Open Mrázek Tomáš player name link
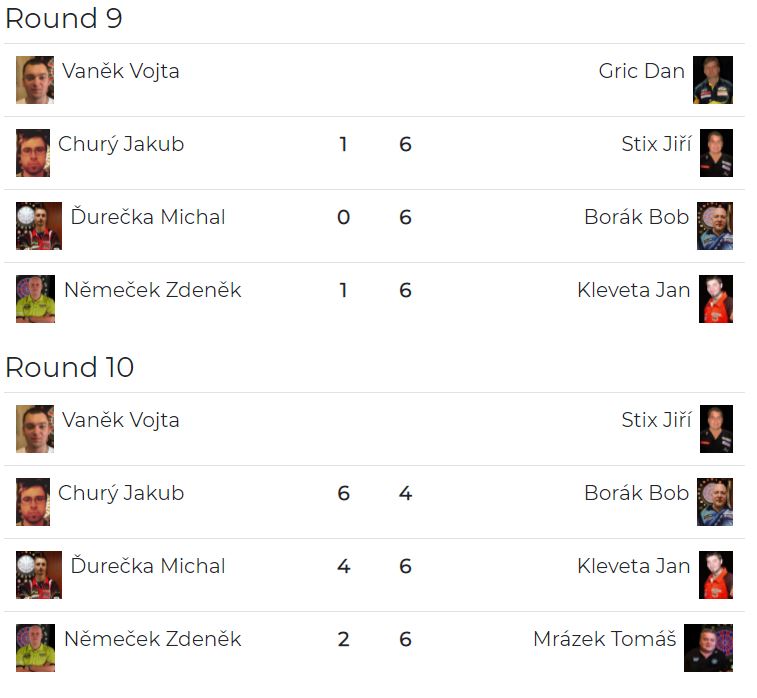Viewport: 757px width, 698px height. click(604, 639)
